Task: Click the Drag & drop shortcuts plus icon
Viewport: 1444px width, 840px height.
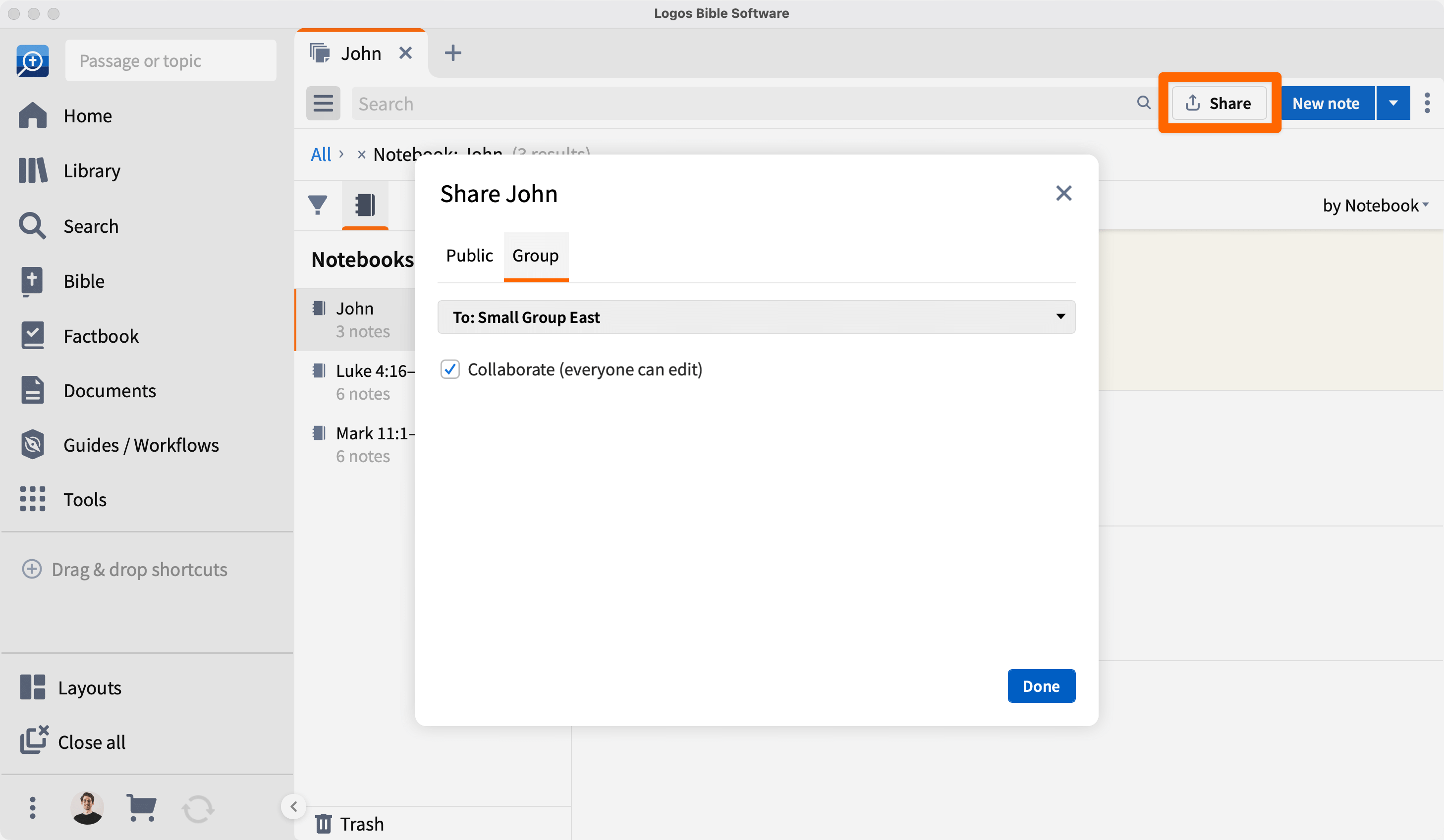Action: [x=32, y=569]
